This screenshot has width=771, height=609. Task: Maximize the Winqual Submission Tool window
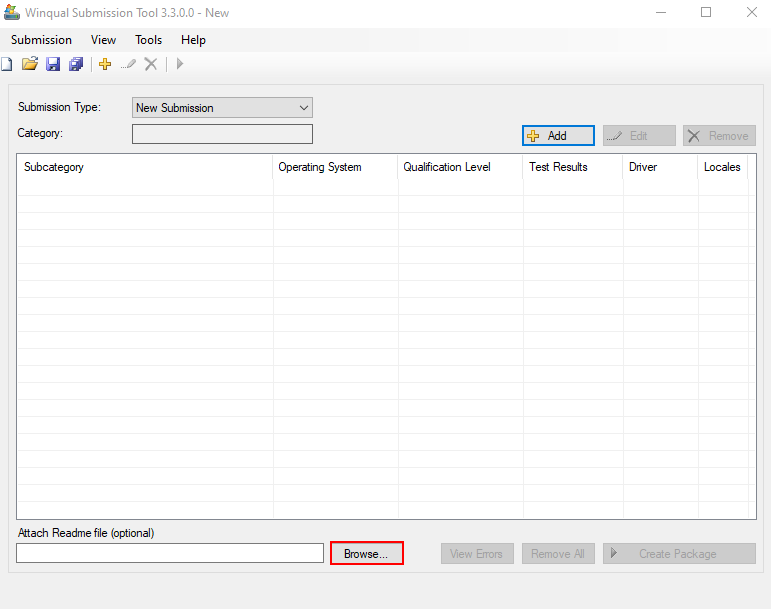(x=706, y=12)
